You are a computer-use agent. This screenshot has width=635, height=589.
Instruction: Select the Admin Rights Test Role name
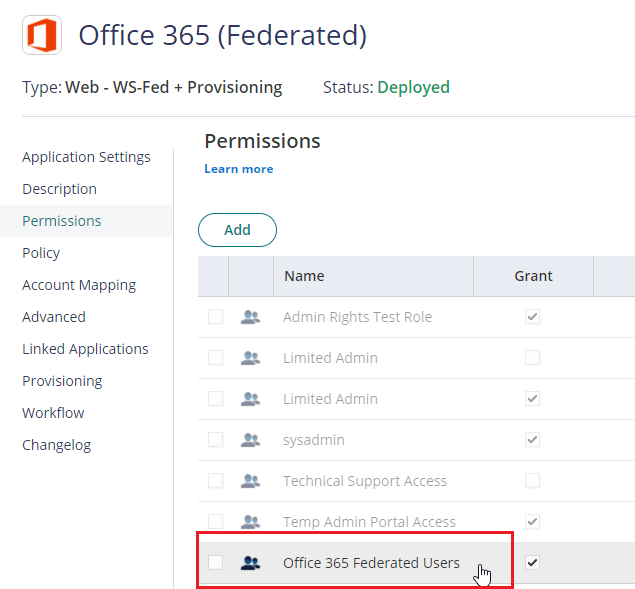click(358, 317)
